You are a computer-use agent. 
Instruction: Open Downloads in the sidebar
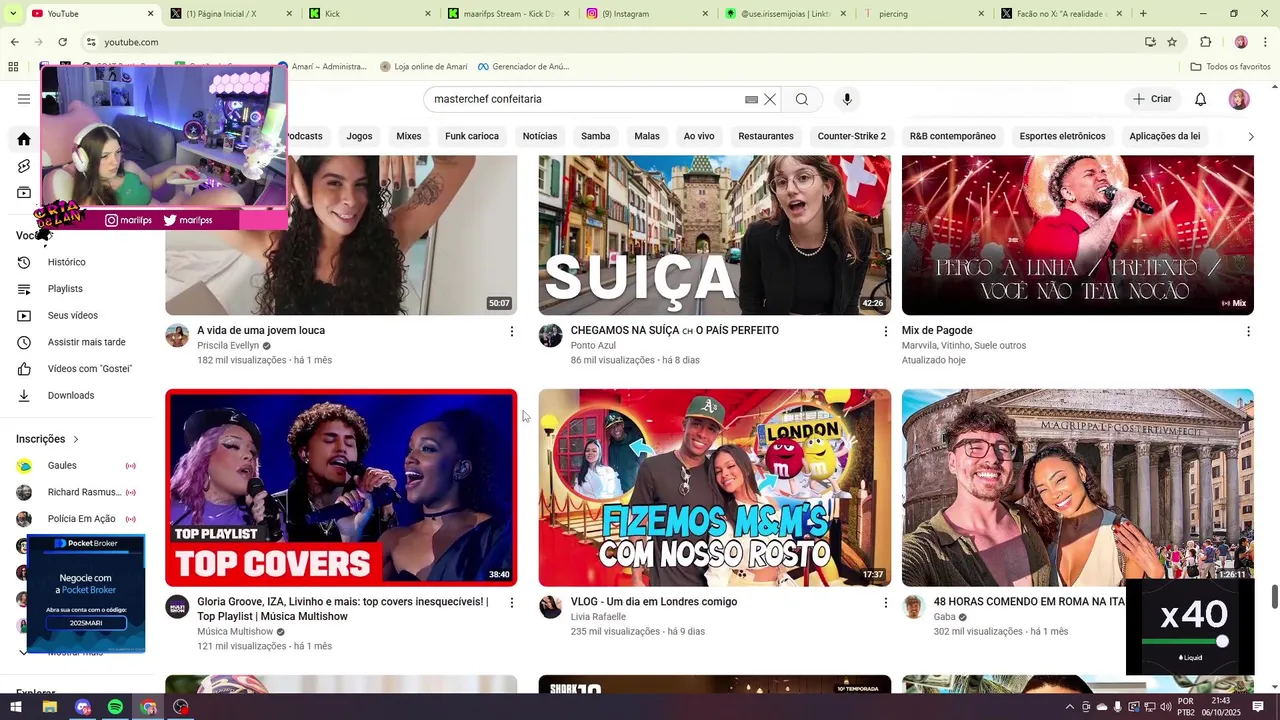tap(70, 396)
